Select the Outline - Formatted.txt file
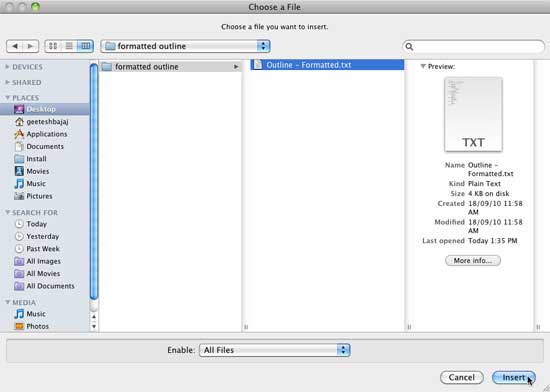Image resolution: width=550 pixels, height=392 pixels. [x=327, y=65]
